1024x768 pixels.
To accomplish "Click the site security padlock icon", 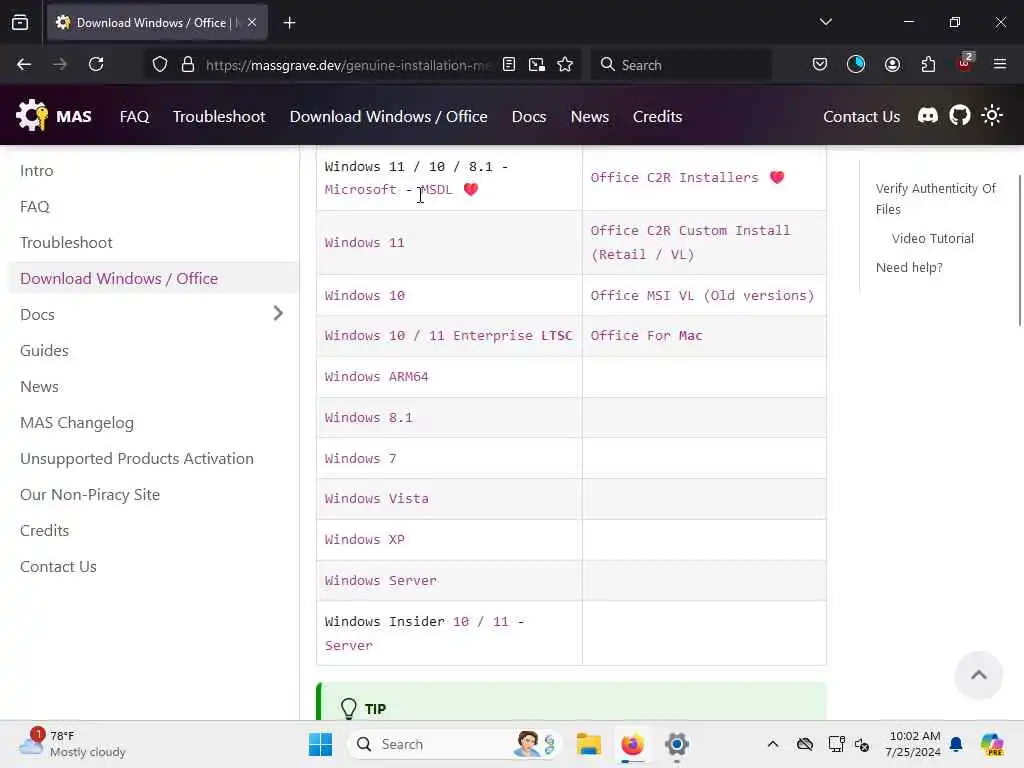I will pos(188,64).
